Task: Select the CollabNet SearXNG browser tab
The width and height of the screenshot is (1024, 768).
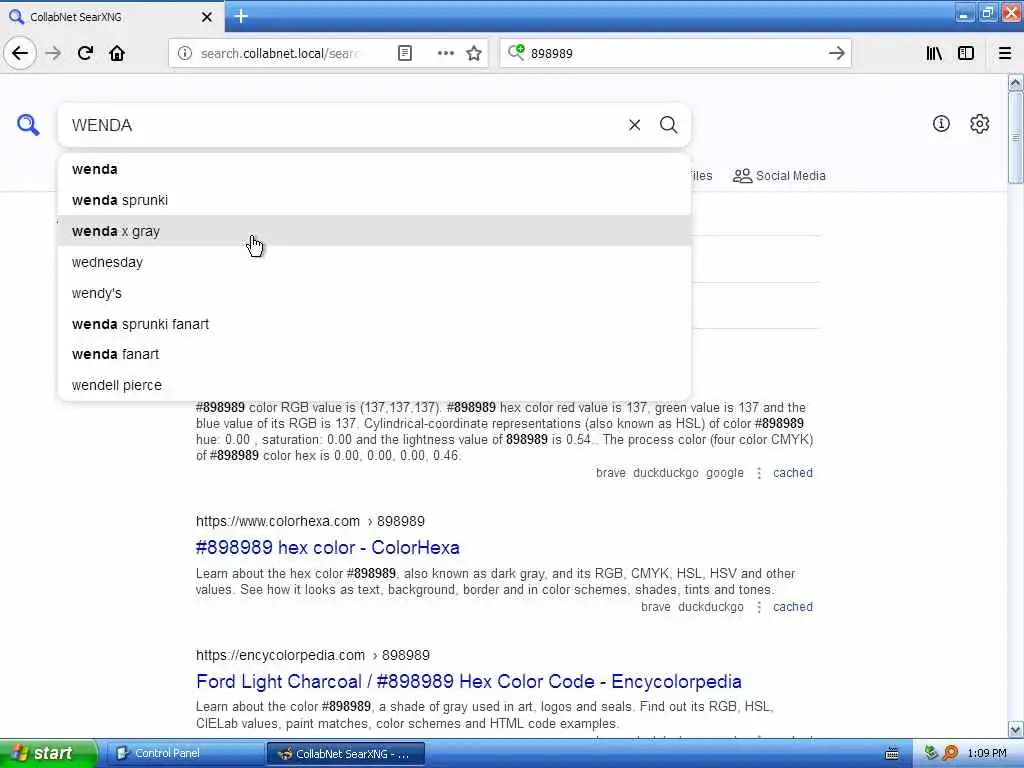Action: tap(112, 16)
